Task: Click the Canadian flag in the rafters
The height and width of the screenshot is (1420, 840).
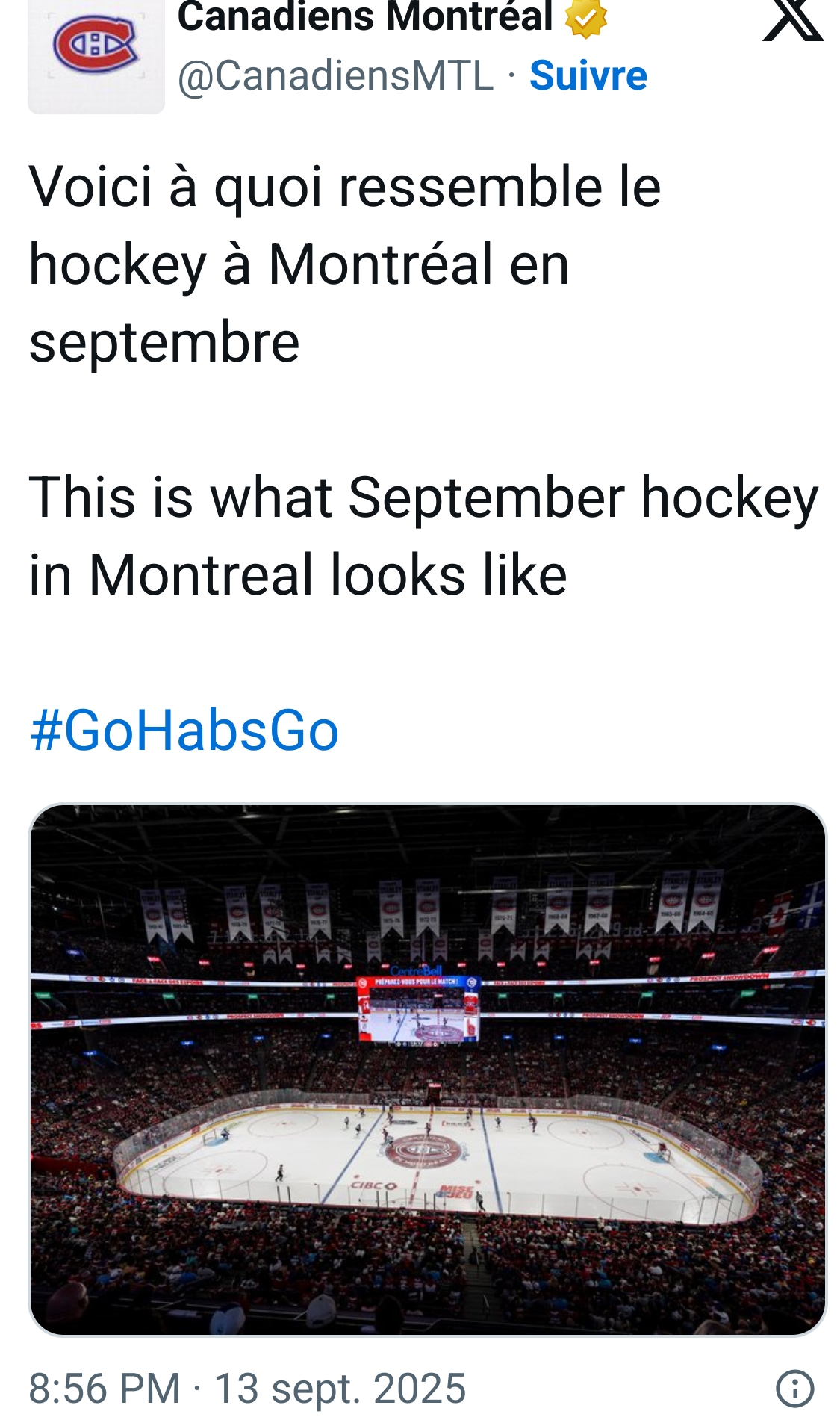Action: (778, 913)
